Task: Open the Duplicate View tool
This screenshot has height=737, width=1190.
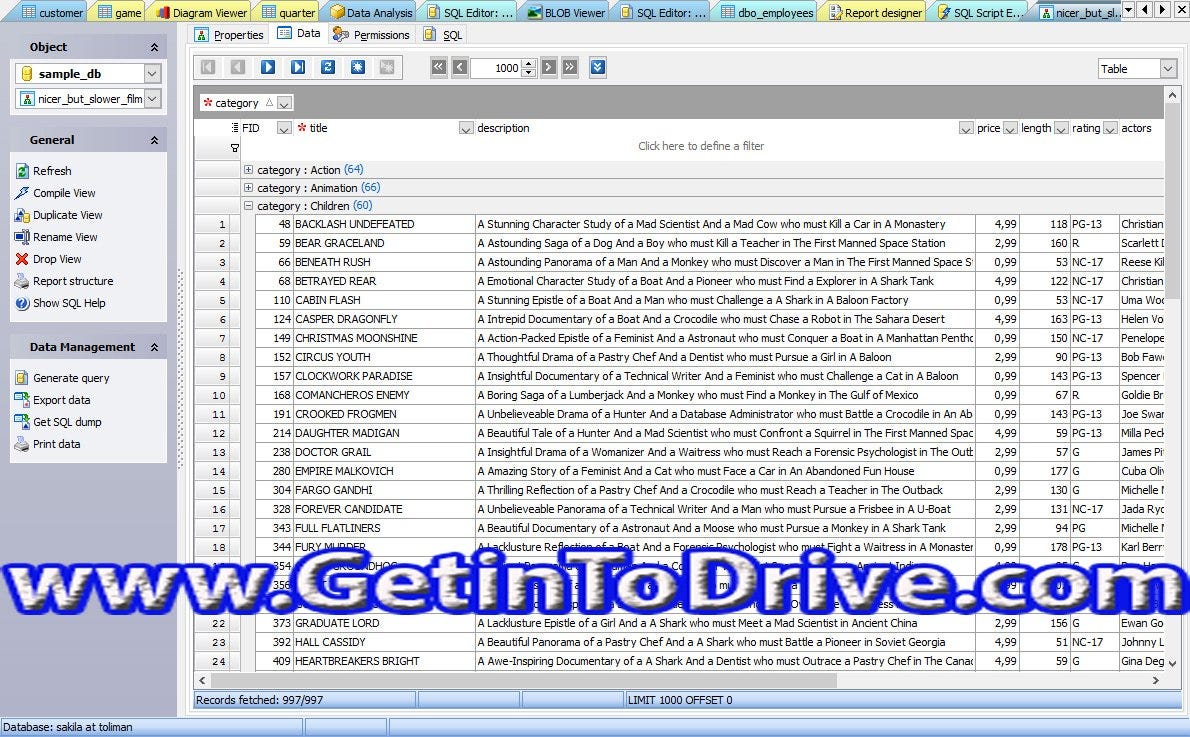Action: pos(71,215)
